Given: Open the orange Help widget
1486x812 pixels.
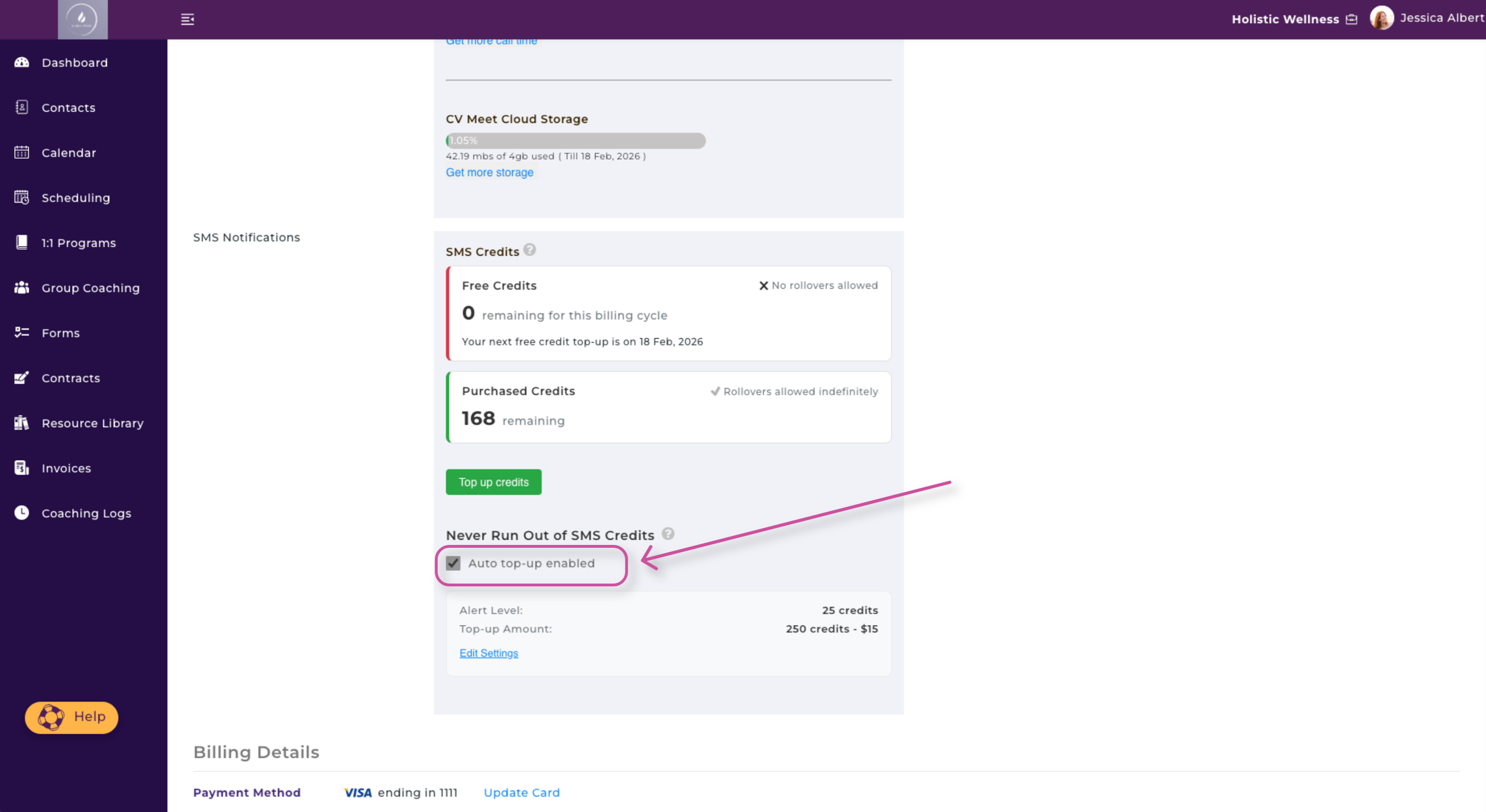Looking at the screenshot, I should click(72, 717).
